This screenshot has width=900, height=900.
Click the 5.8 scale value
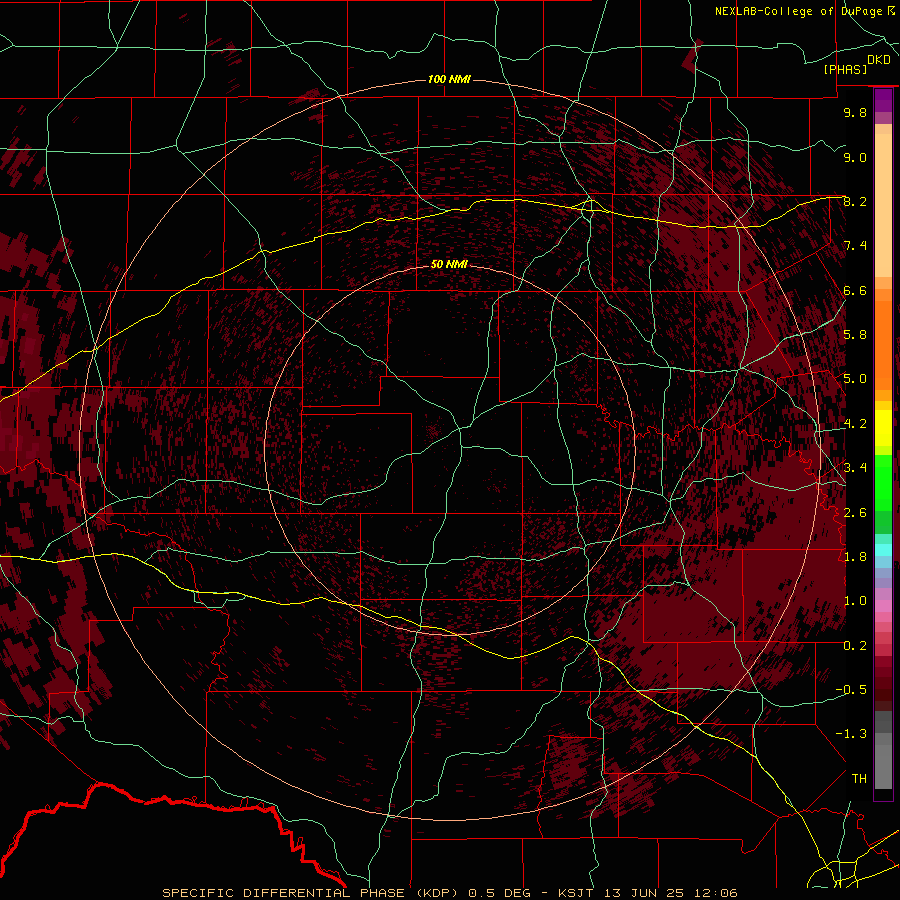(x=855, y=335)
